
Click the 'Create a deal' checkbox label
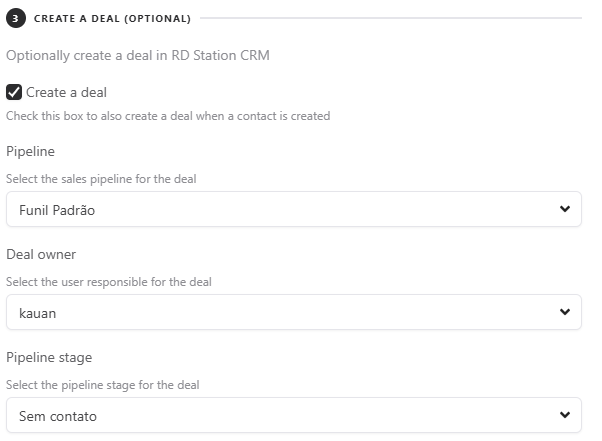coord(66,92)
